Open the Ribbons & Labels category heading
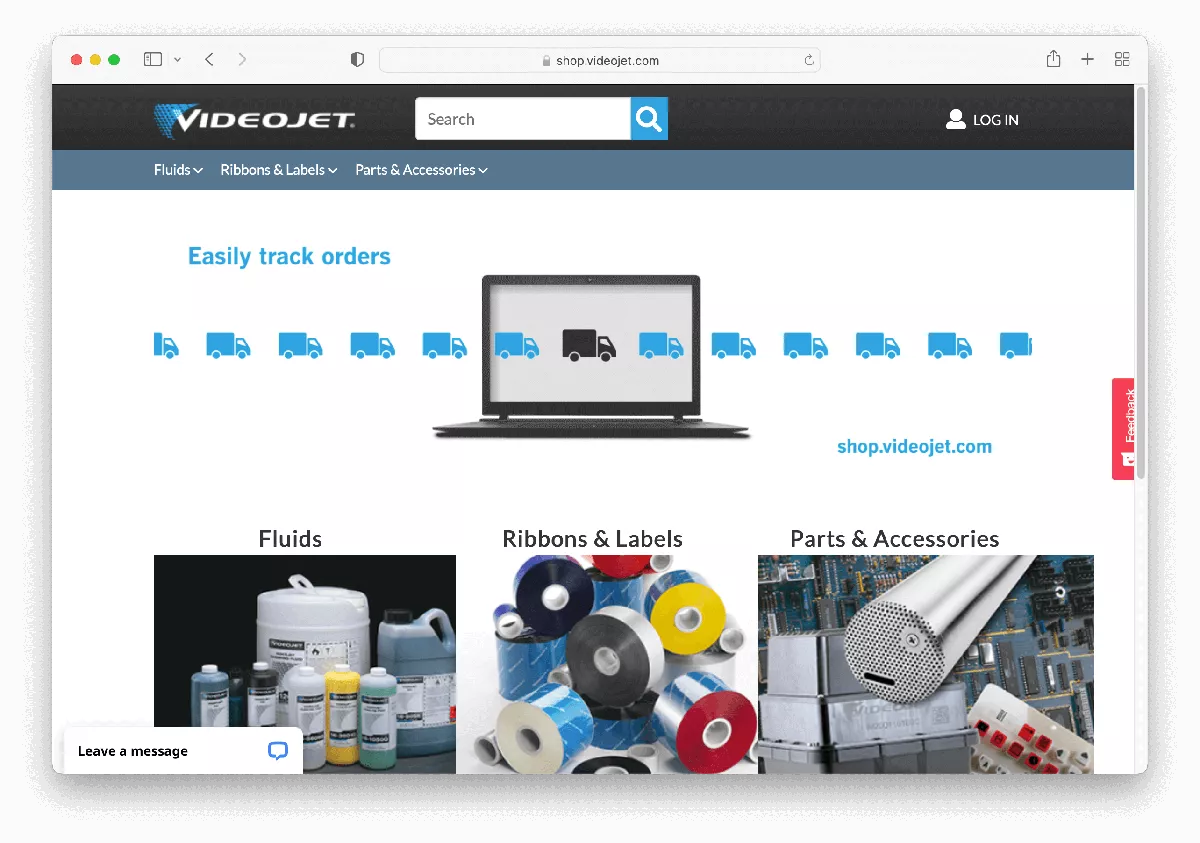Screen dimensions: 1200x843 [x=592, y=539]
